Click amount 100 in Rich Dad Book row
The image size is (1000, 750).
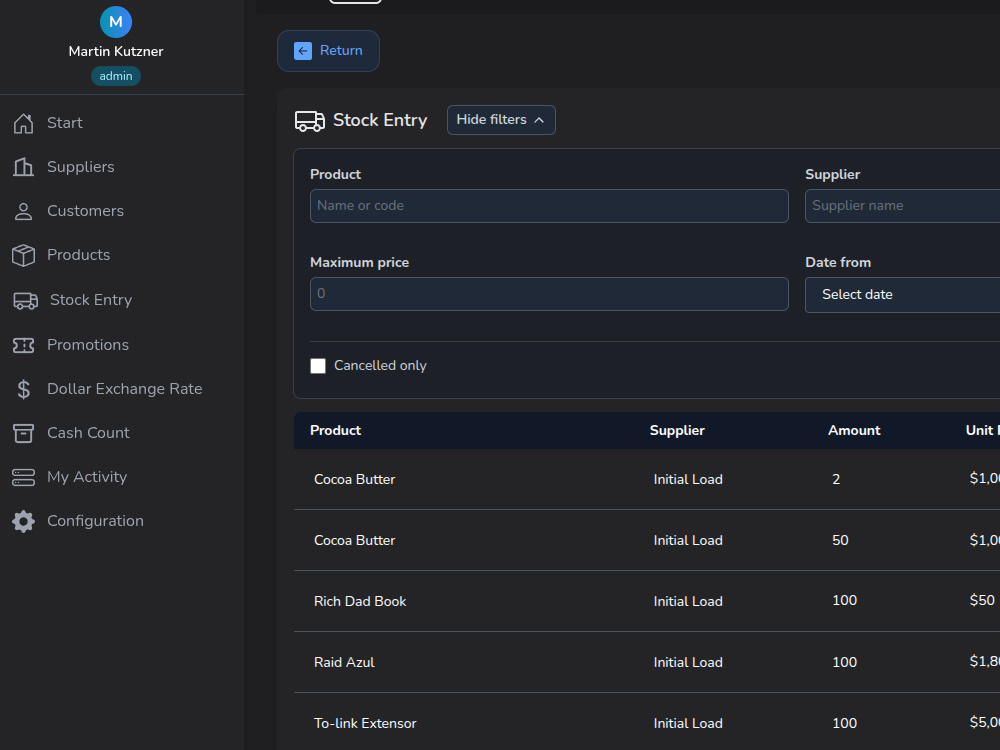[x=844, y=601]
